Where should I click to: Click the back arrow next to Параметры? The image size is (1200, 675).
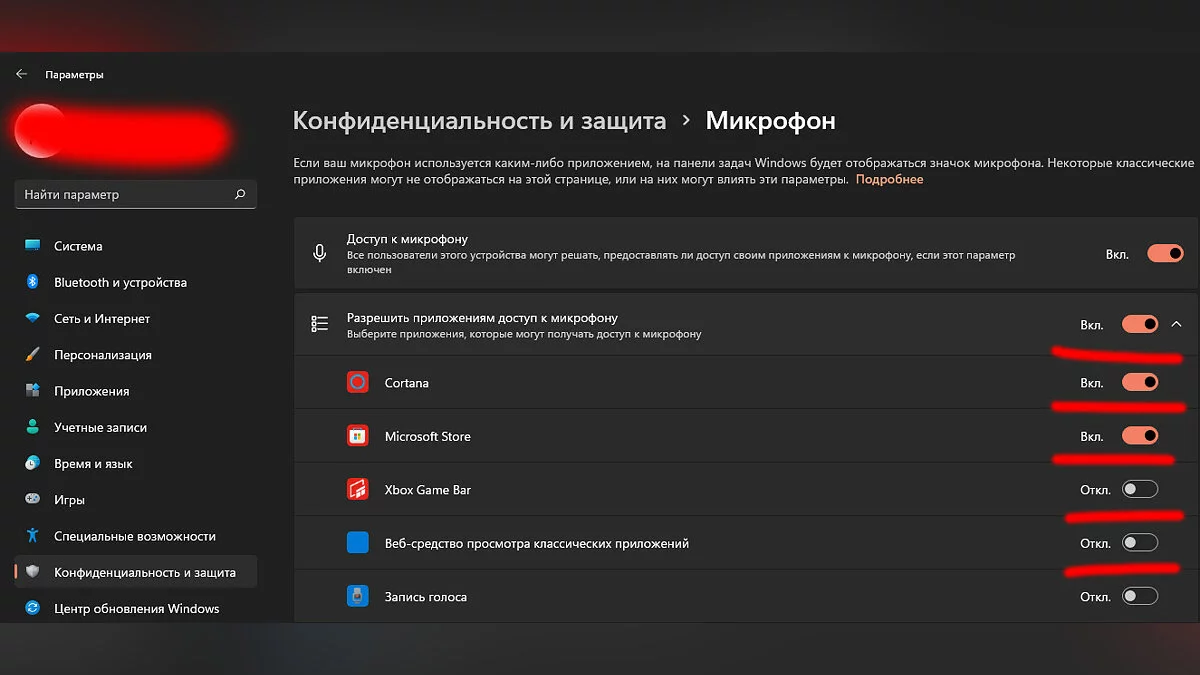pyautogui.click(x=21, y=74)
